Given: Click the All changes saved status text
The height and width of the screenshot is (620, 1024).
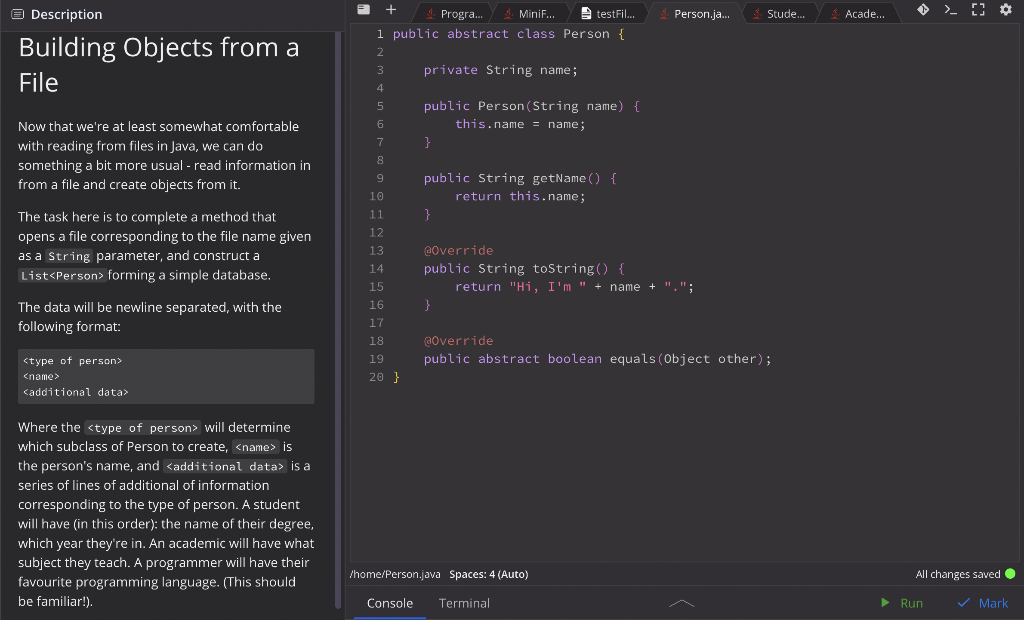Looking at the screenshot, I should coord(957,574).
